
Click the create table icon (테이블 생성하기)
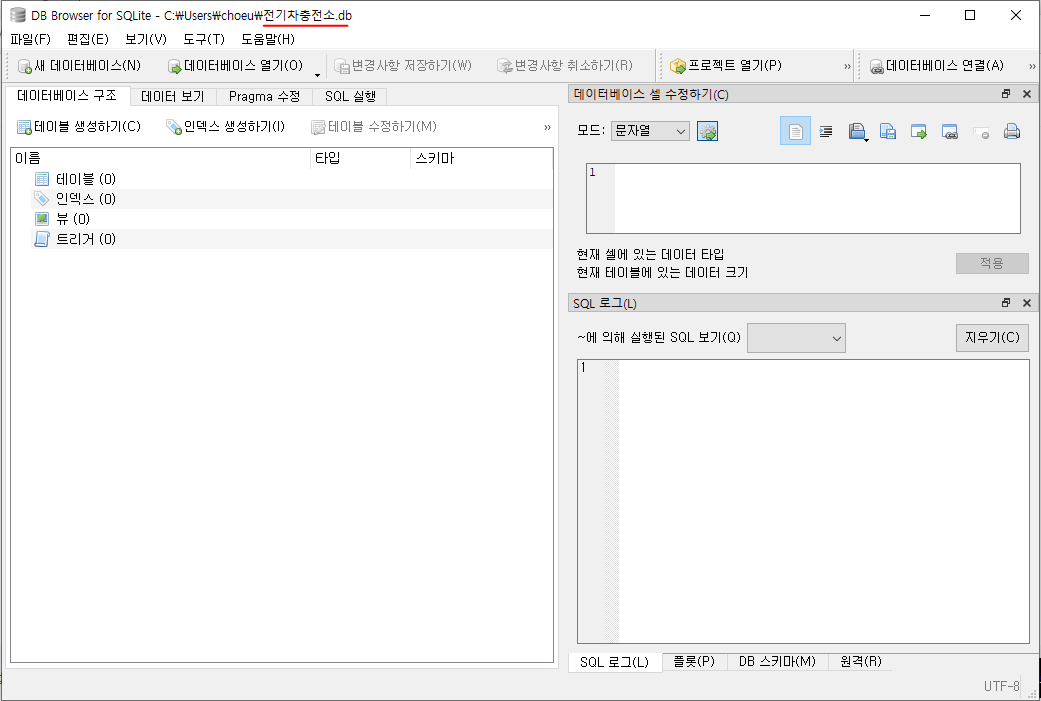[25, 127]
